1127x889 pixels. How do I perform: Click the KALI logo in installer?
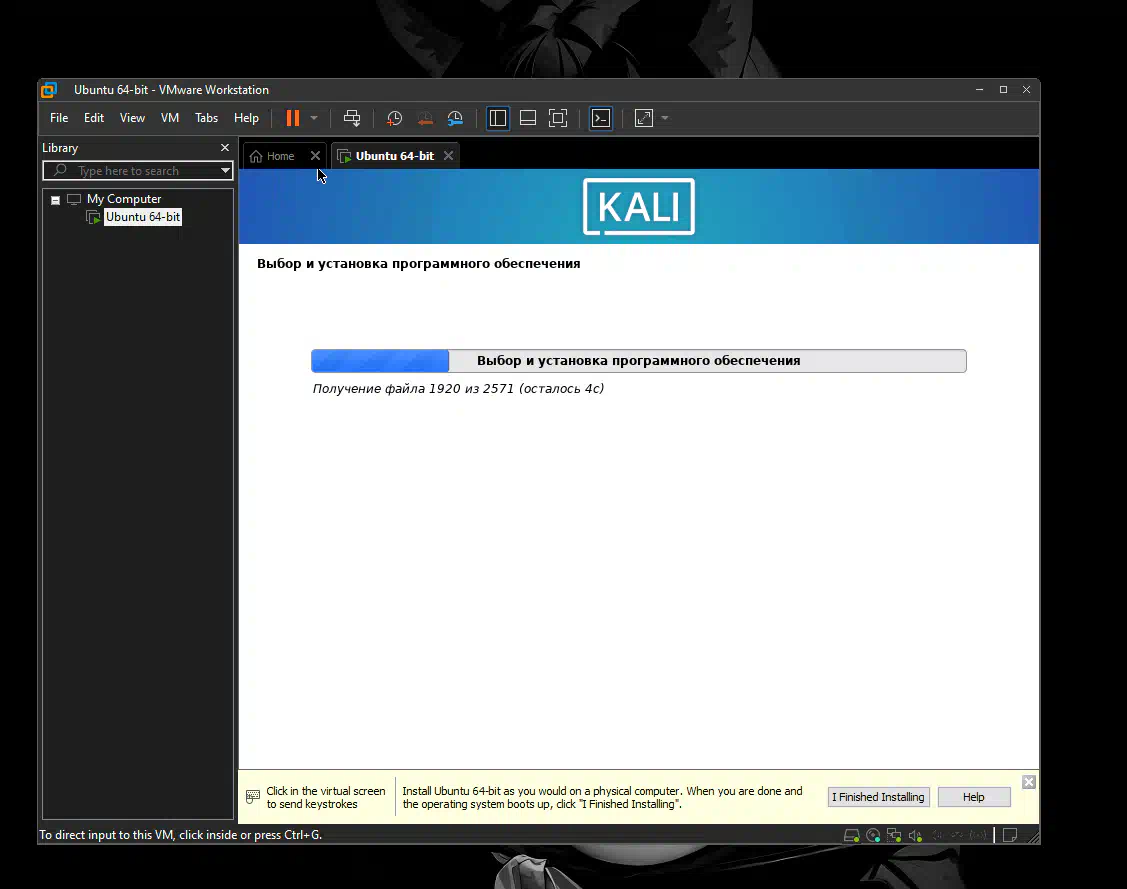click(638, 207)
